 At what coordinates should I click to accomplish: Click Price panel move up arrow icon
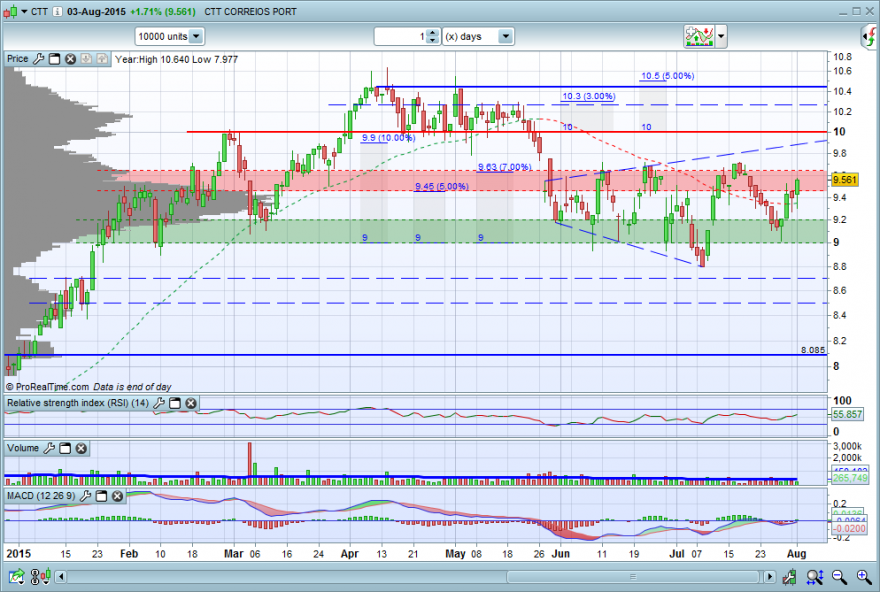(x=102, y=58)
